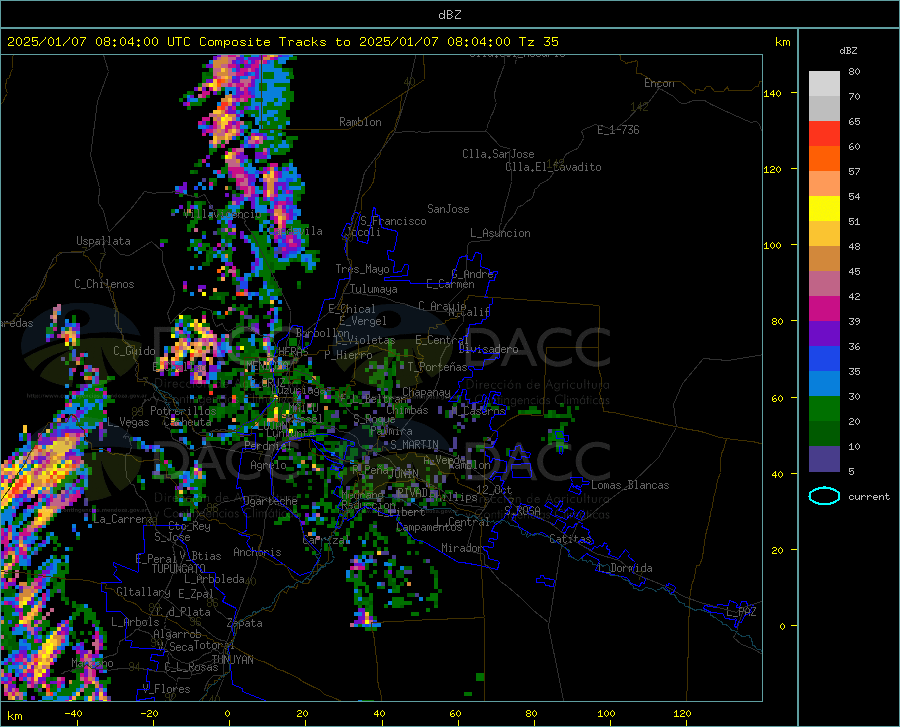Image resolution: width=900 pixels, height=727 pixels.
Task: Click the Potrerillos place label
Action: 183,411
